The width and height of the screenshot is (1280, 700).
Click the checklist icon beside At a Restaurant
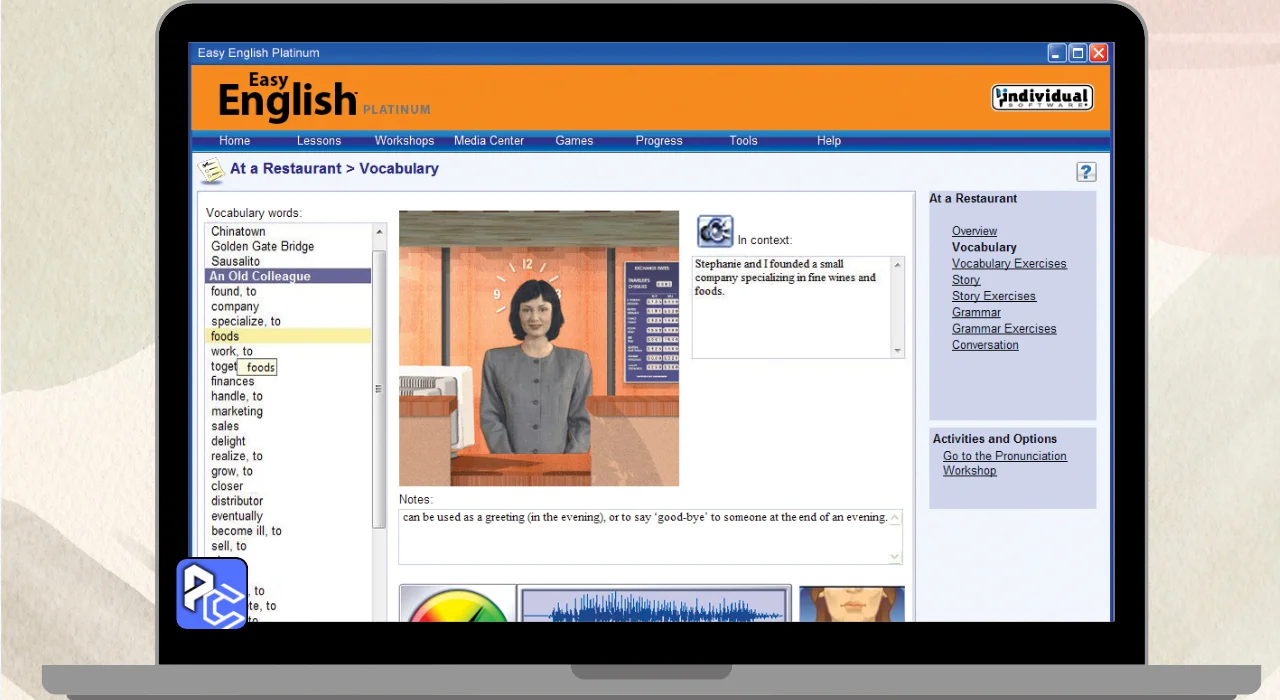210,170
